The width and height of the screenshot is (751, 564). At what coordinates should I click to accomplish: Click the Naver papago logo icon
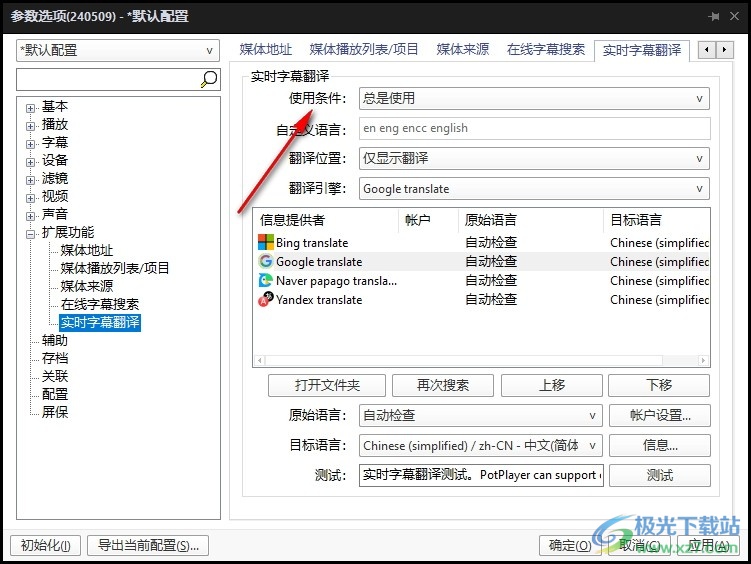(x=266, y=281)
